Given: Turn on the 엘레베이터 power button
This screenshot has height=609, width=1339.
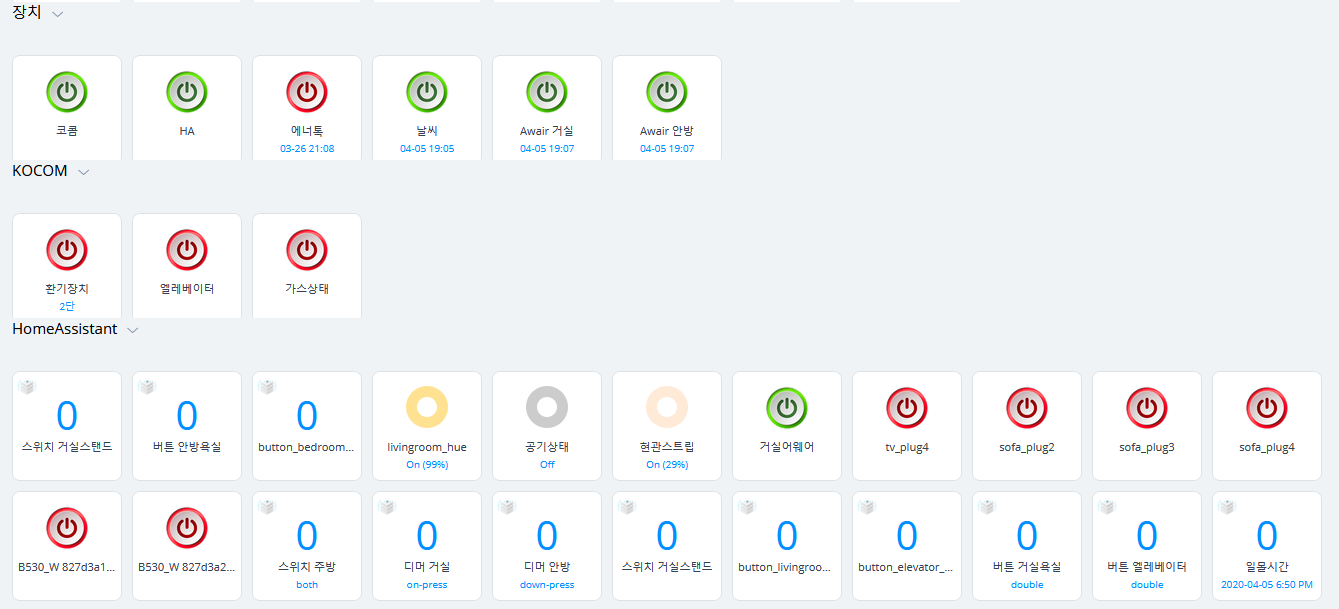Looking at the screenshot, I should (187, 250).
